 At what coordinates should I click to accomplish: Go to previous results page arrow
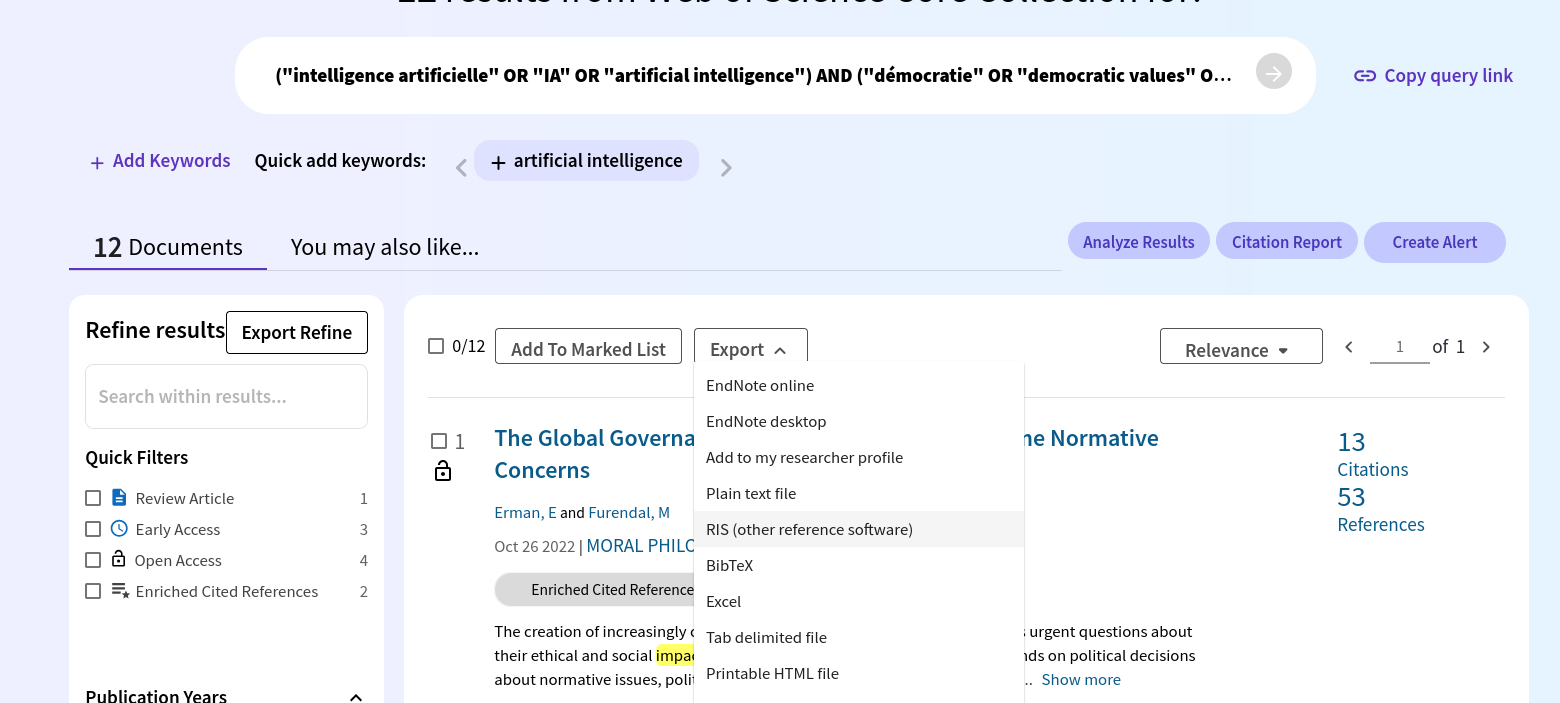(x=1349, y=347)
